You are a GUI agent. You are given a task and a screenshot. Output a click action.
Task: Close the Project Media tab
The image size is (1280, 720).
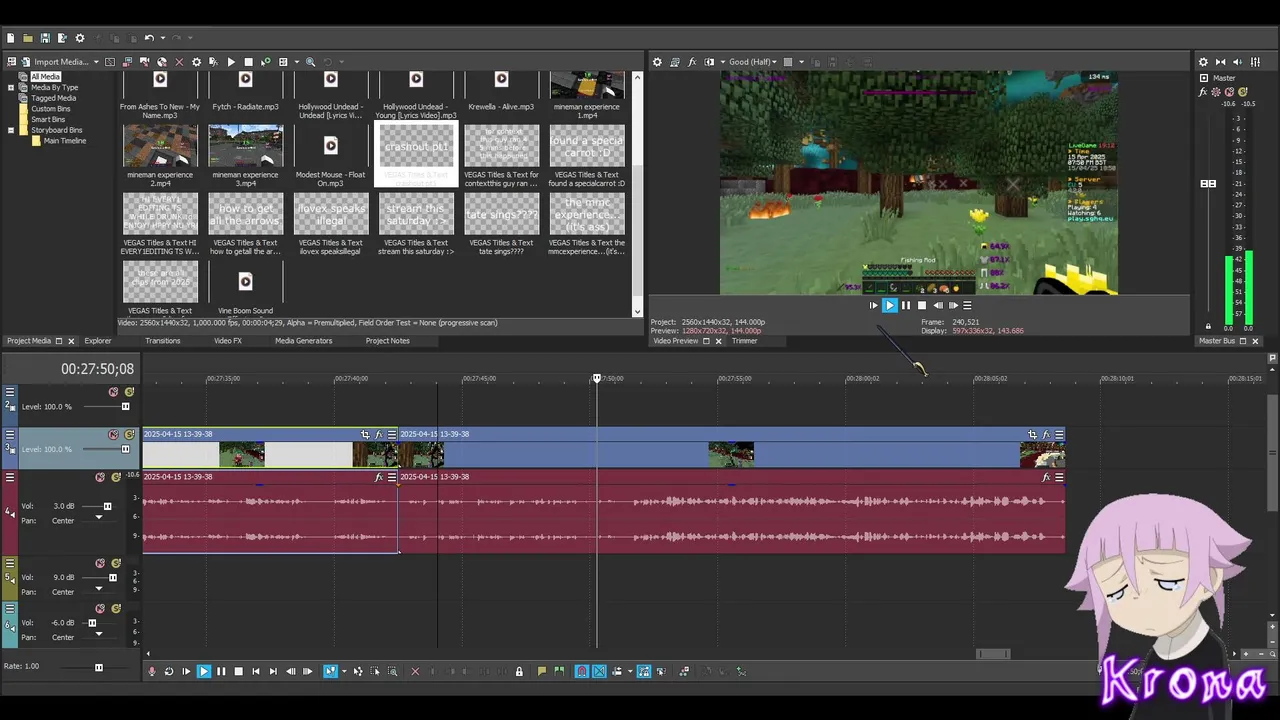pyautogui.click(x=71, y=341)
